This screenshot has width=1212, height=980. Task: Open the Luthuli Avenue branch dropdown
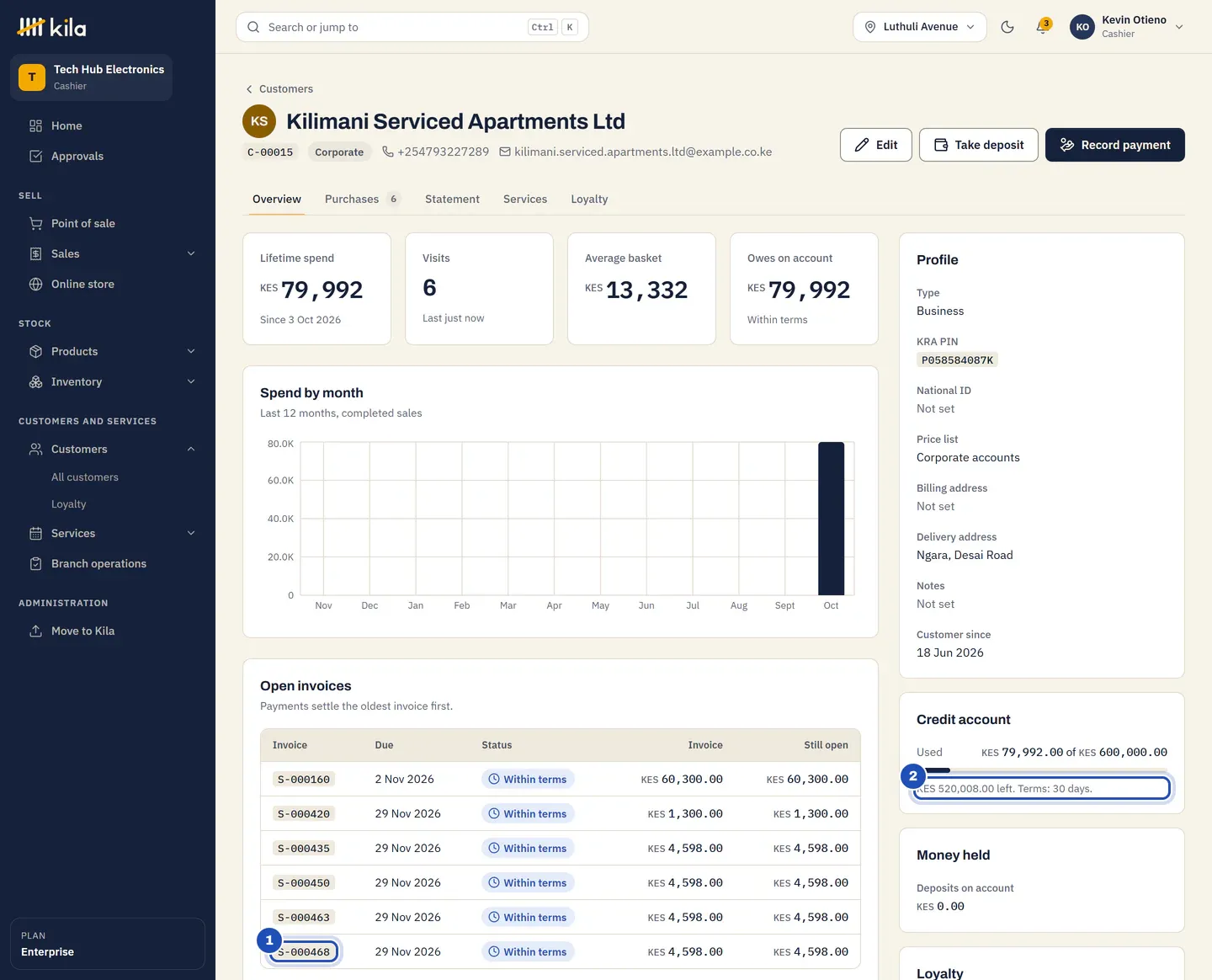(919, 27)
